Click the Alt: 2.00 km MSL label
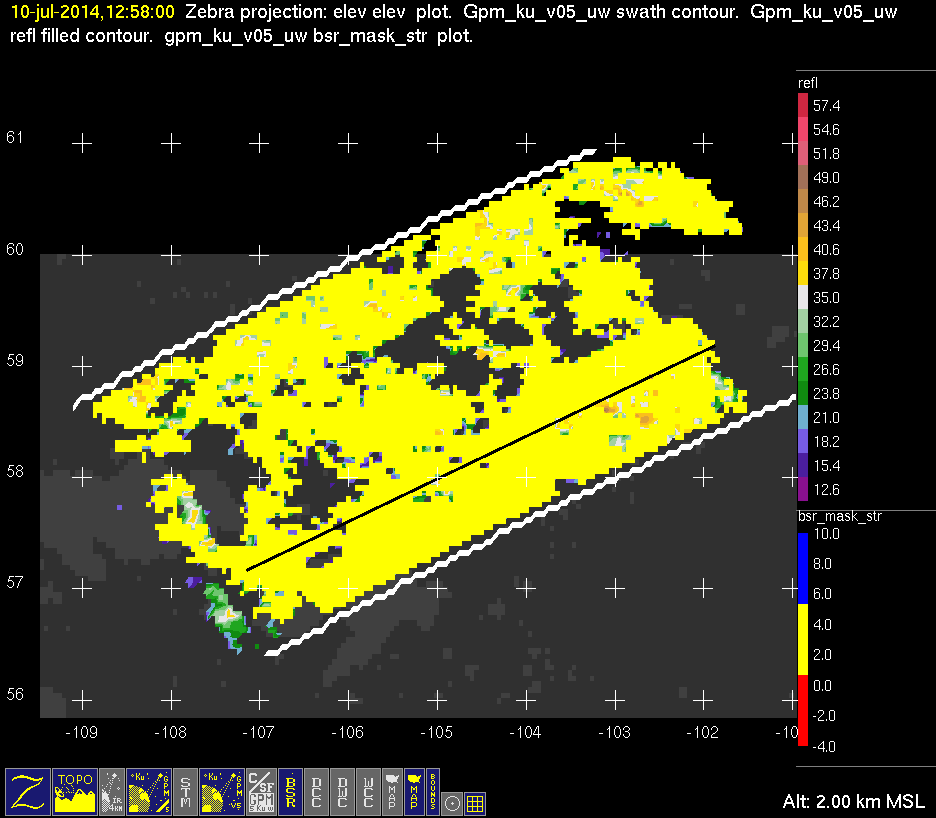This screenshot has height=818, width=936. click(853, 802)
